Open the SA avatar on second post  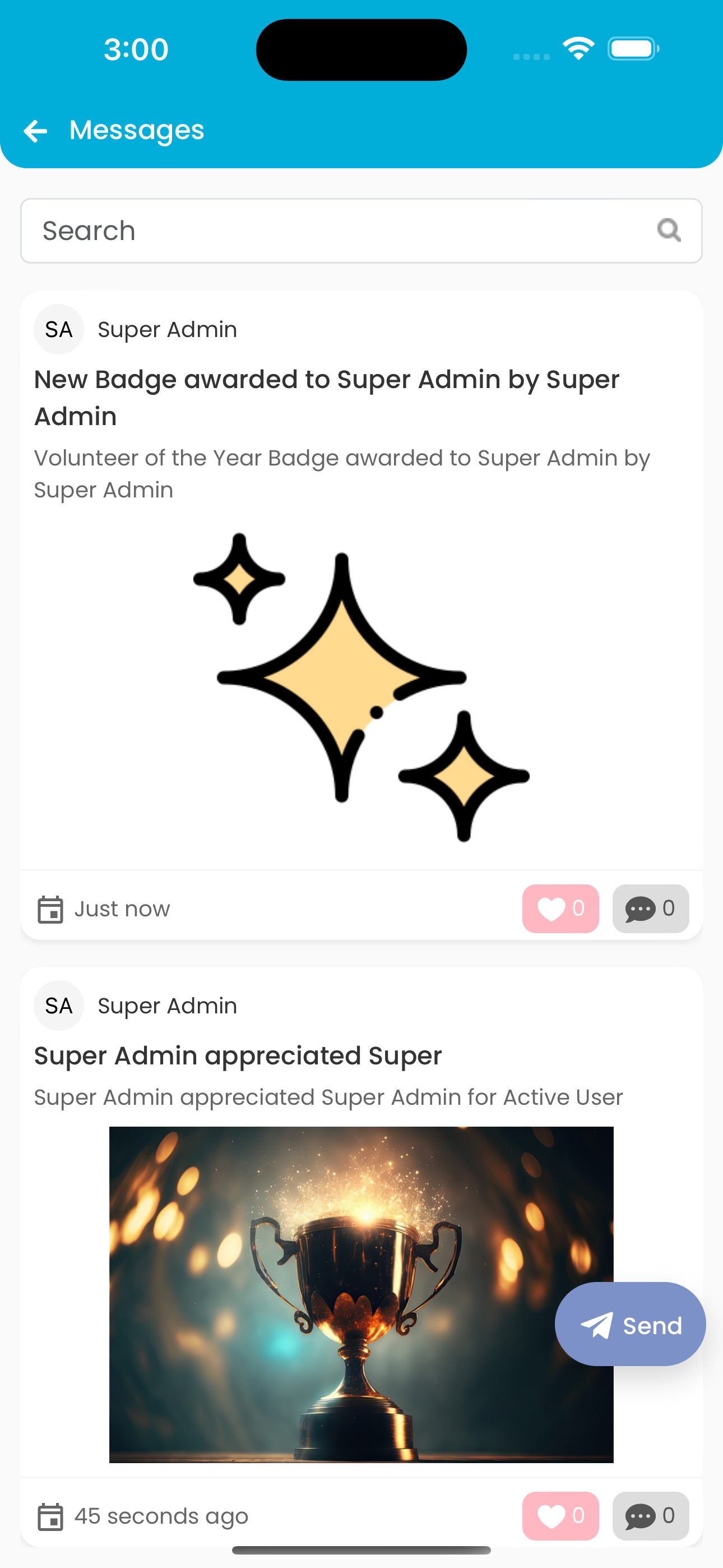tap(58, 1006)
